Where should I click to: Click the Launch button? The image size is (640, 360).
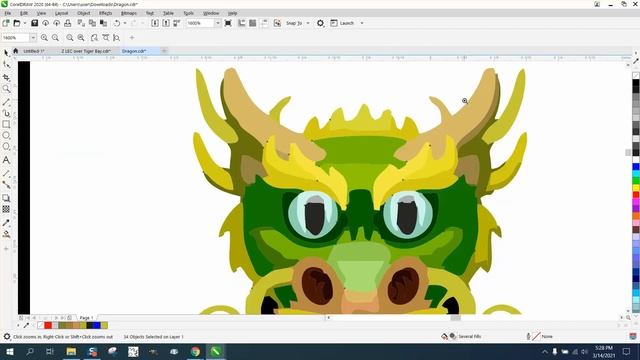point(342,23)
